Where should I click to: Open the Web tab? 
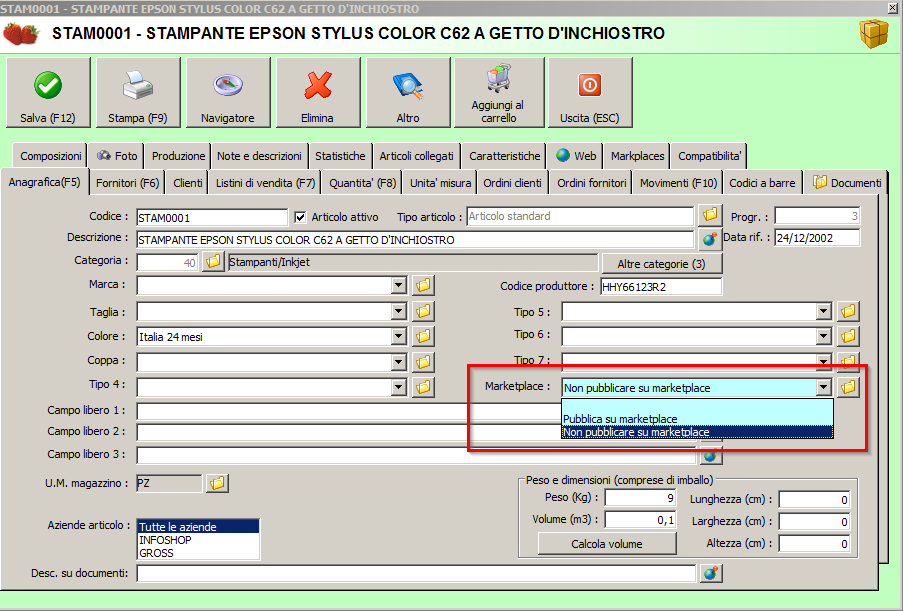[576, 155]
